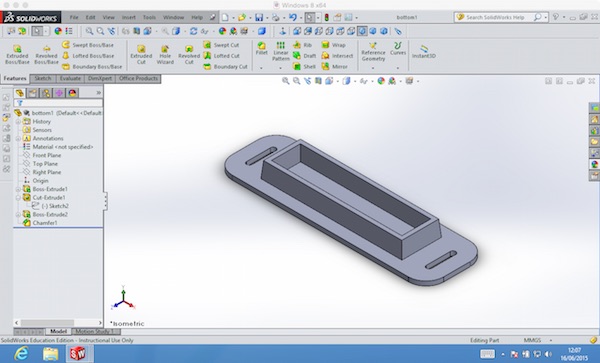Pick the Swept Cut feature
The image size is (600, 363).
[x=221, y=45]
